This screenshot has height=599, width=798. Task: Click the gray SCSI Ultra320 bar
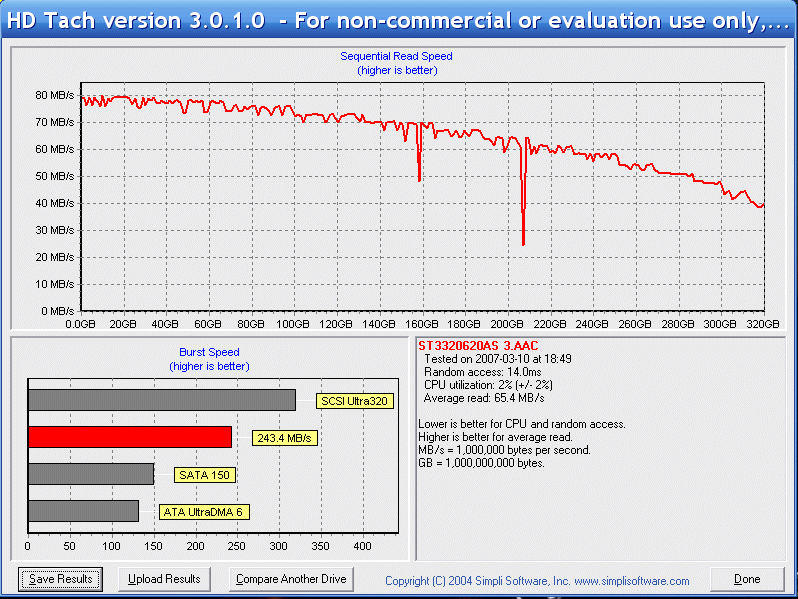tap(161, 400)
